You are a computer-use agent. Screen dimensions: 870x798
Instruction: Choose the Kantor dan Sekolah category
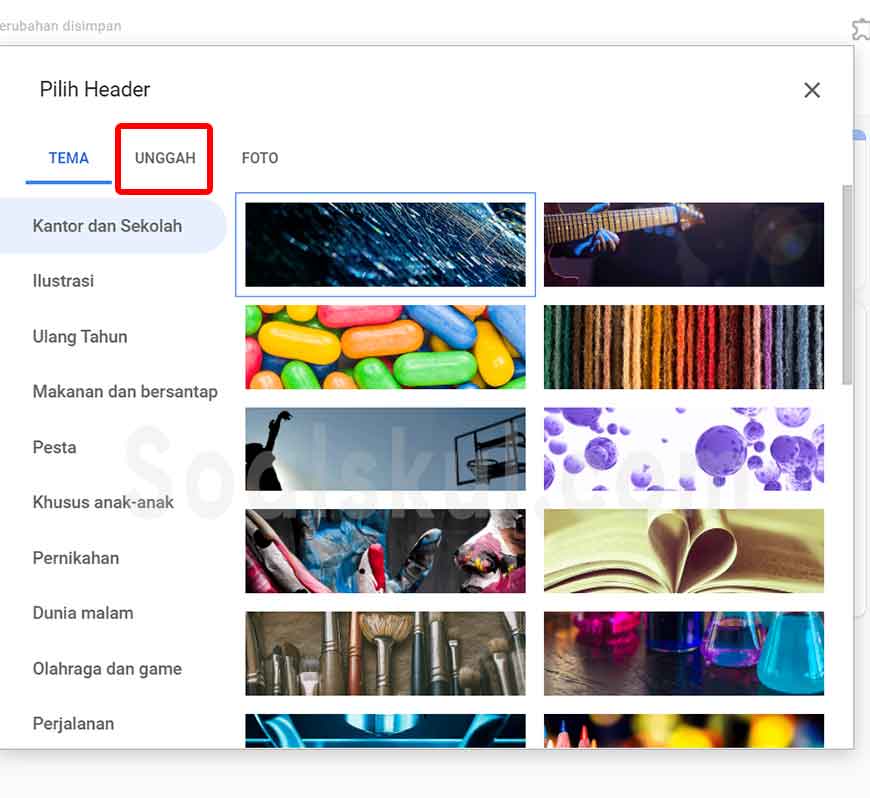[x=108, y=226]
